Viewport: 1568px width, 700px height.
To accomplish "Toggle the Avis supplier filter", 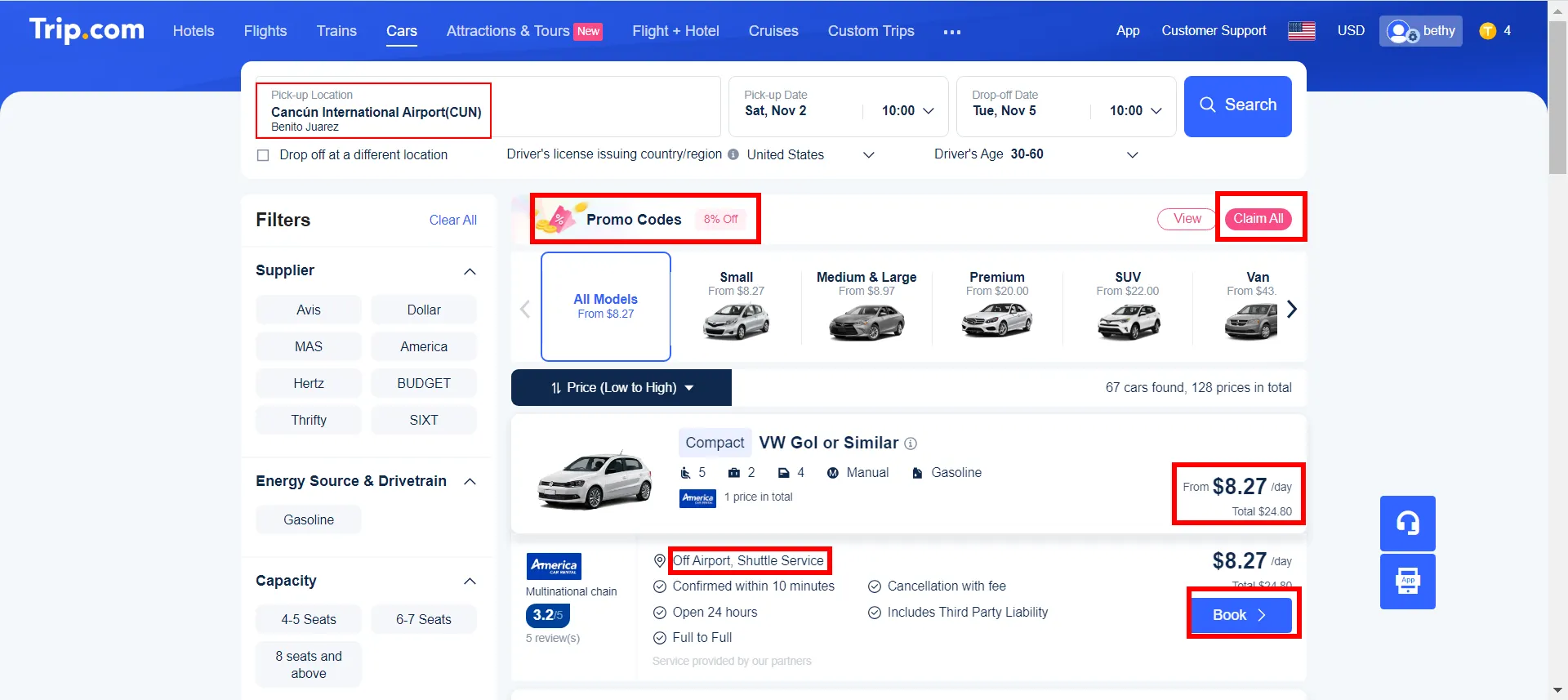I will 308,310.
